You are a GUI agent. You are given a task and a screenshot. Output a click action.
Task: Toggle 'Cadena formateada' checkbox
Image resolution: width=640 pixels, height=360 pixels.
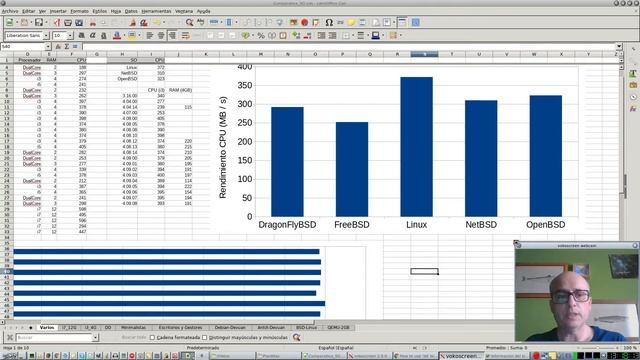coord(152,338)
